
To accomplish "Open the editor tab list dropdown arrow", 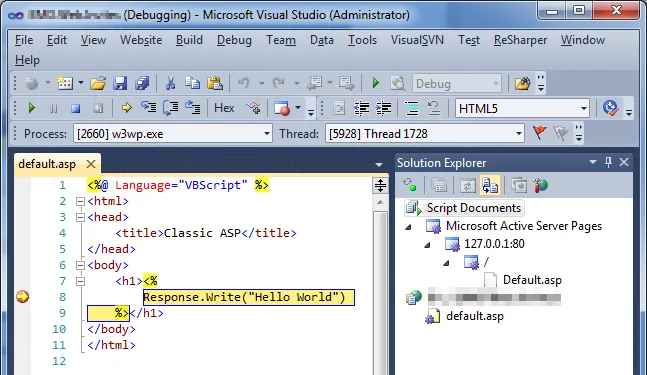I will click(x=379, y=165).
